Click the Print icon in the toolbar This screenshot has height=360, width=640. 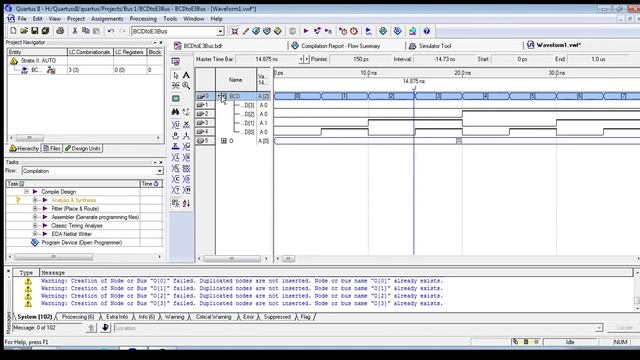point(60,31)
